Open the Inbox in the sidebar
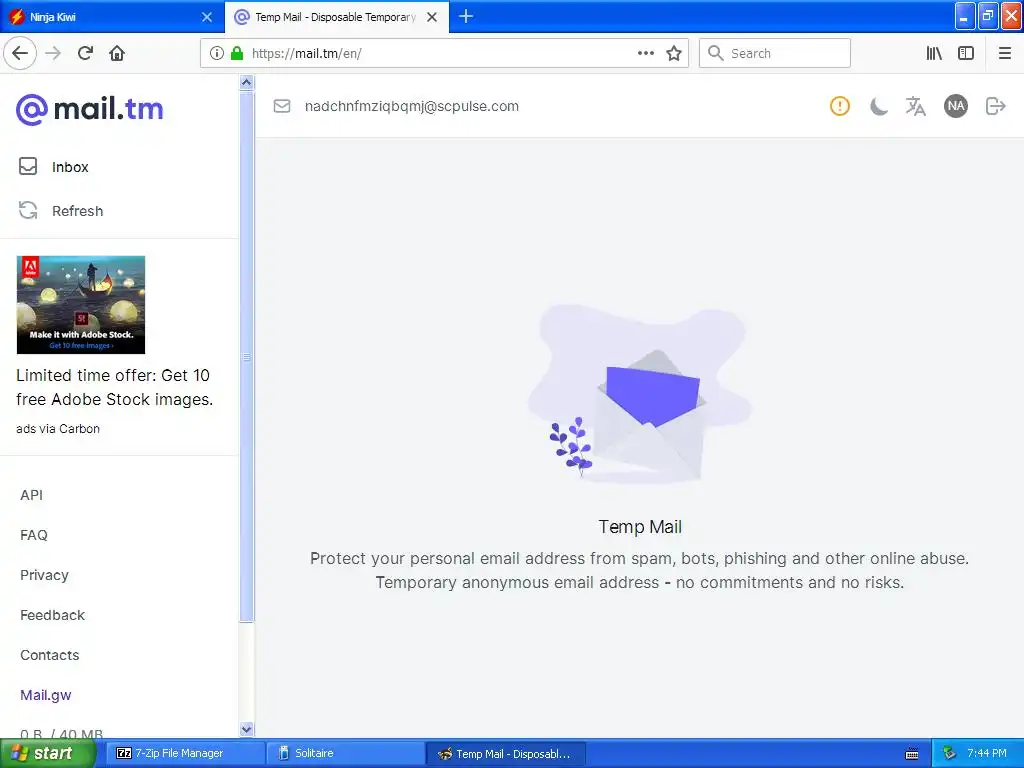 pos(71,167)
